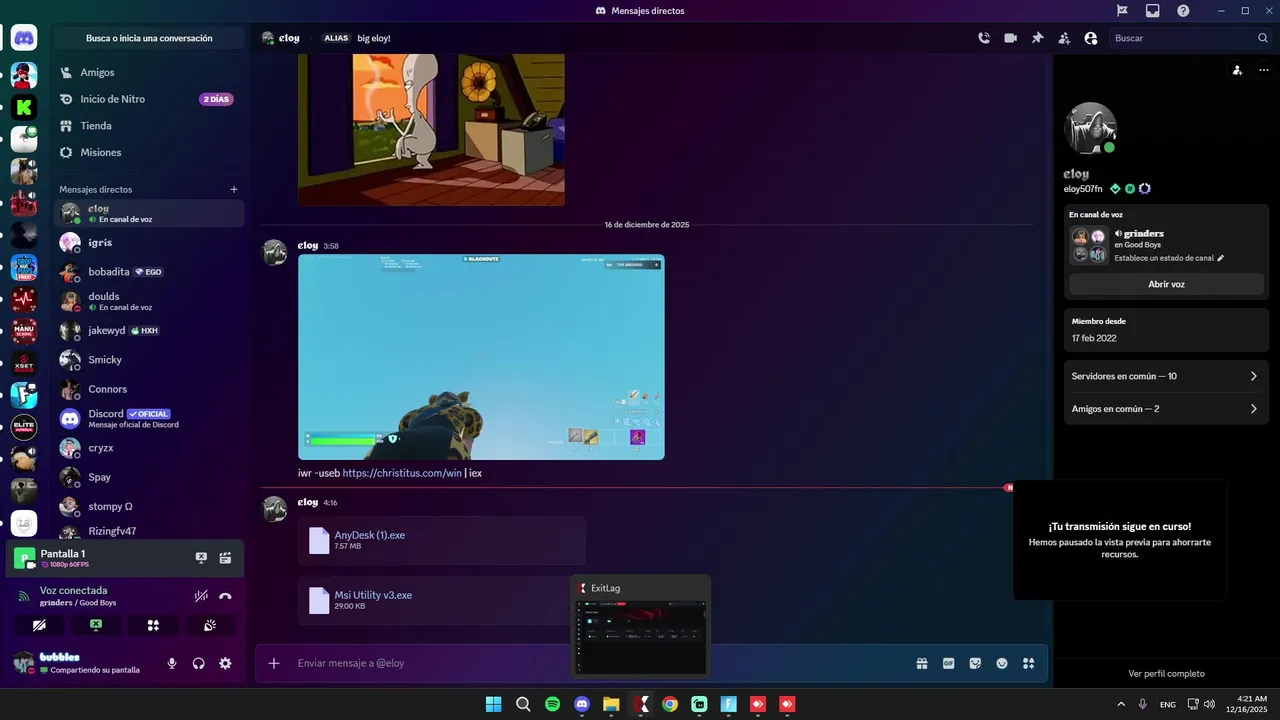Open the Smicky direct message
The image size is (1280, 720).
pos(148,360)
